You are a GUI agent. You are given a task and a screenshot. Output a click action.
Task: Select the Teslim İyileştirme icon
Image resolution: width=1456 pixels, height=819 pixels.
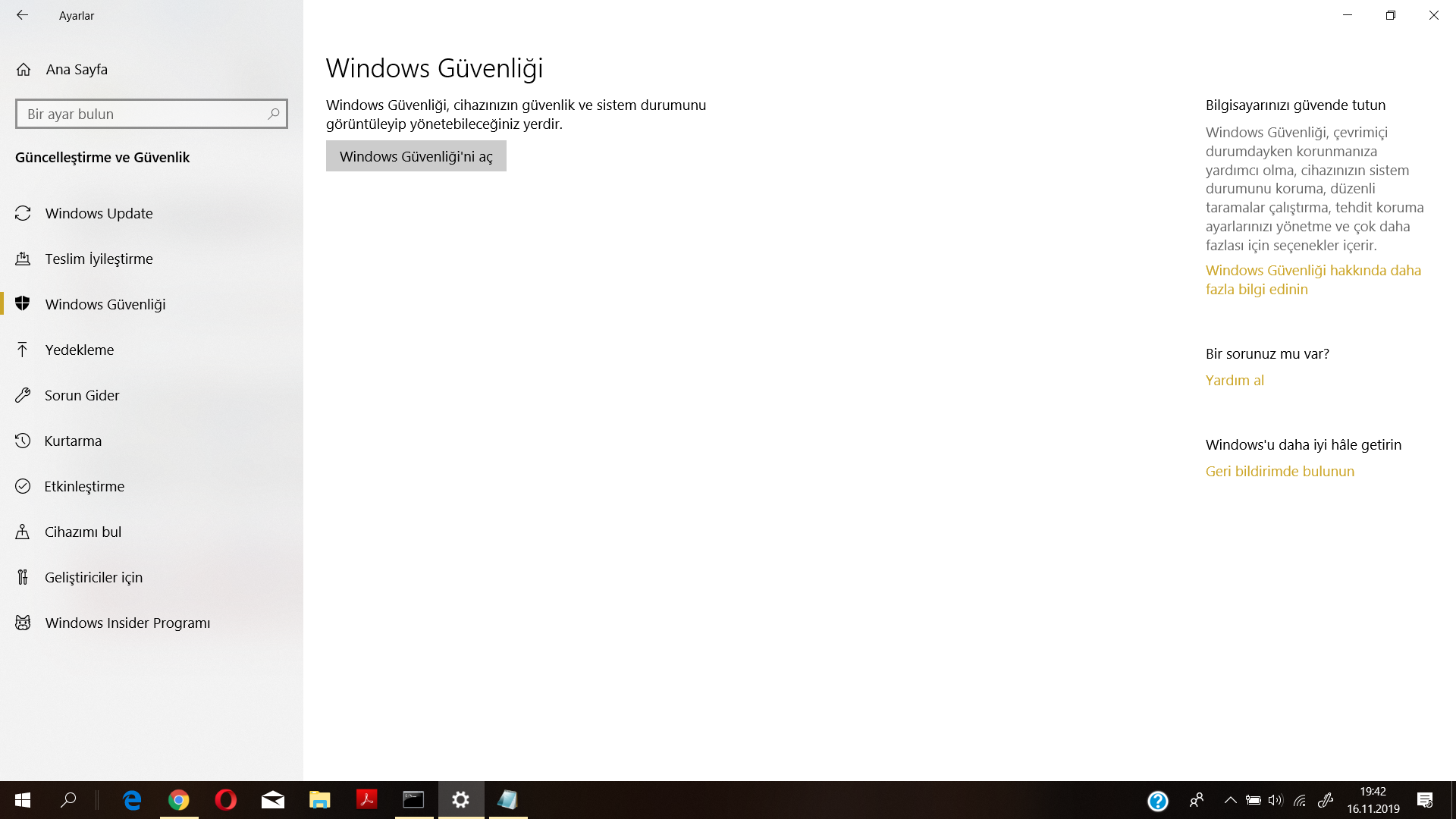[x=23, y=259]
